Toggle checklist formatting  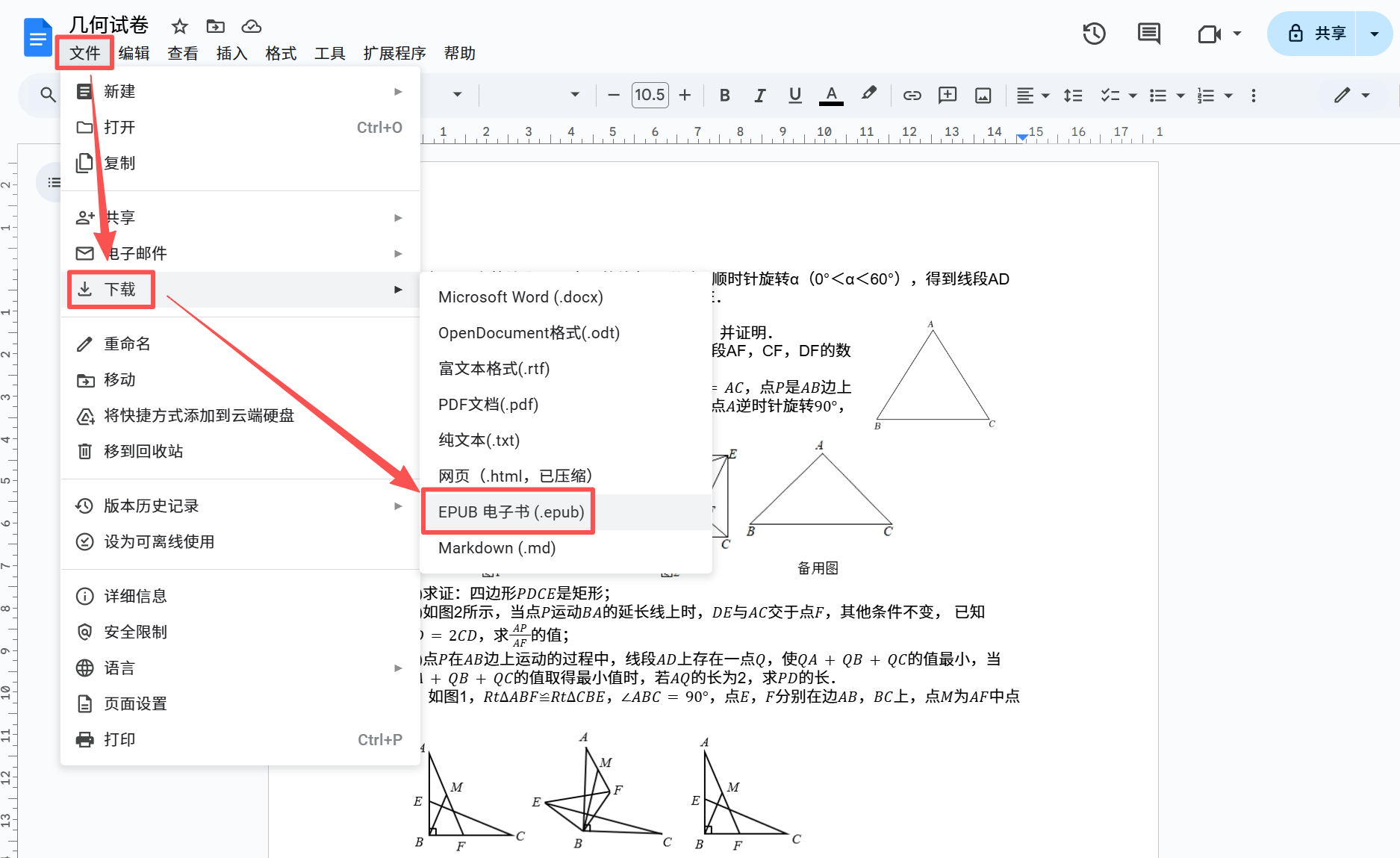[x=1110, y=95]
